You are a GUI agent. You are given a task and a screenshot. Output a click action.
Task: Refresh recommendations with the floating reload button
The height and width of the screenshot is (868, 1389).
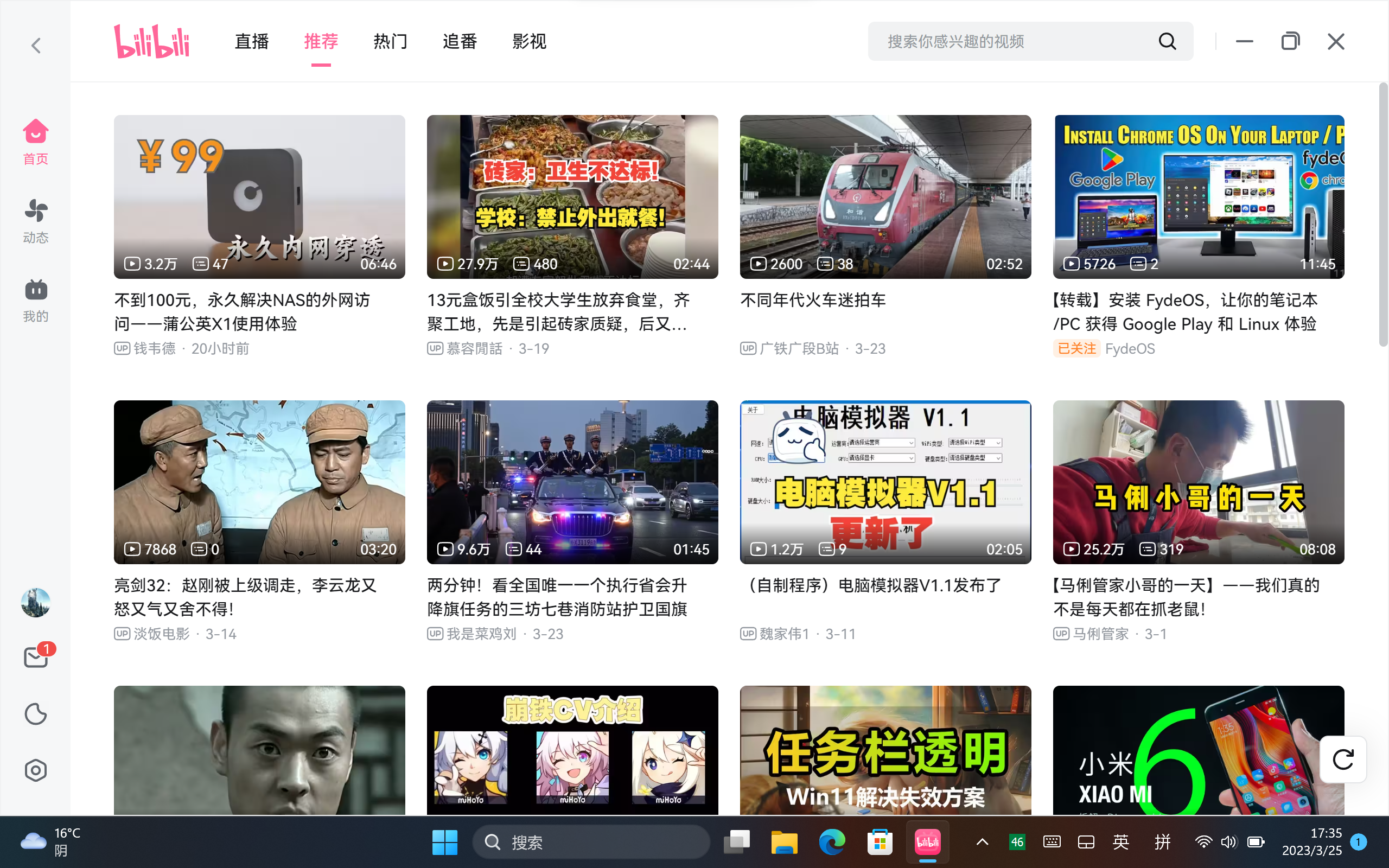coord(1342,759)
